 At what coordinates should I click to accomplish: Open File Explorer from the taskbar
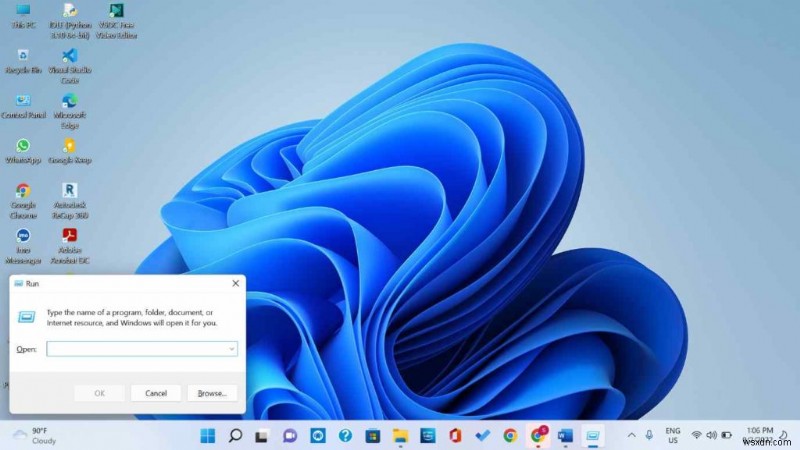click(x=401, y=436)
